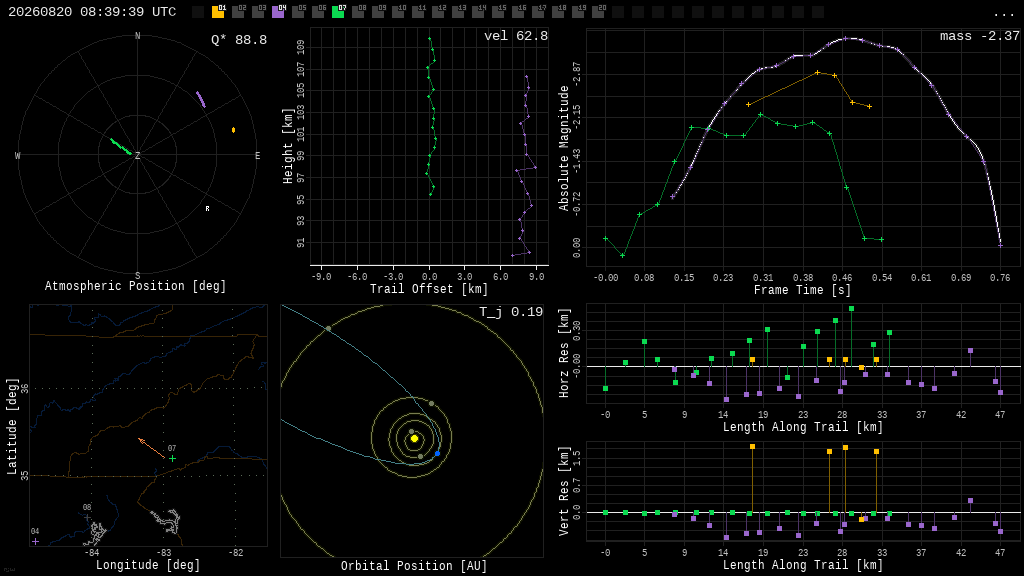1024x576 pixels.
Task: Click the Sun in the orbital plot
Action: [x=414, y=438]
